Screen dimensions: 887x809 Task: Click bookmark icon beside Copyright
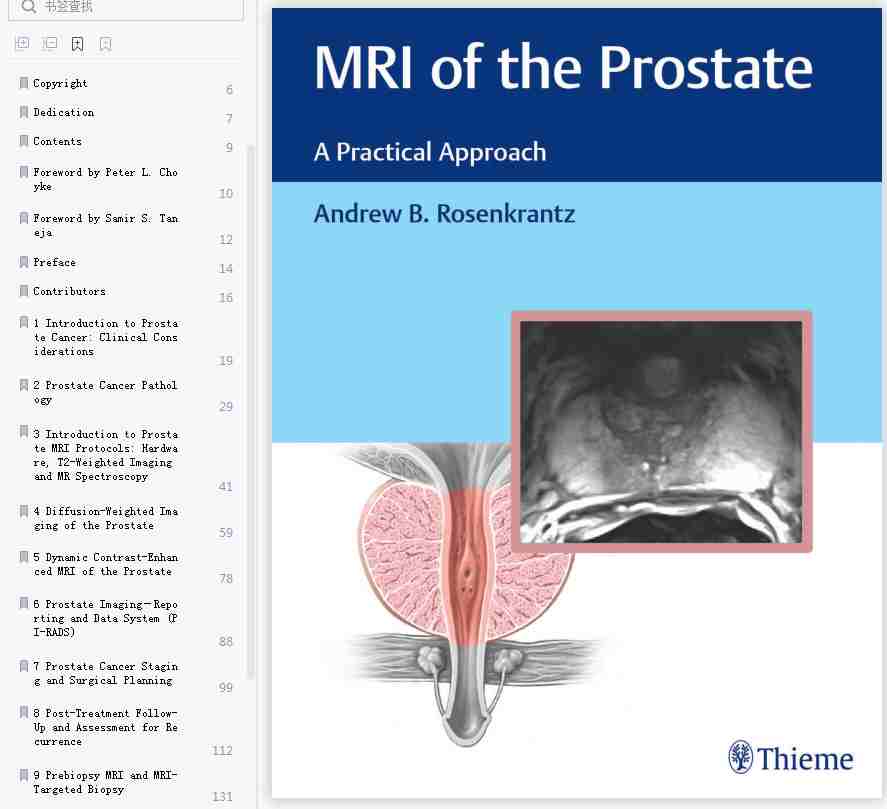pos(24,83)
